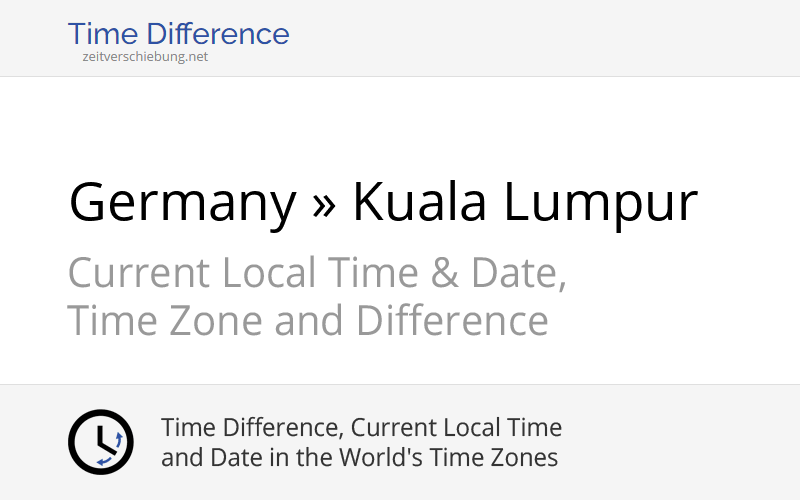Click footer text "Time Difference, Current Local Time"
Screen dimensions: 800x500
(361, 428)
